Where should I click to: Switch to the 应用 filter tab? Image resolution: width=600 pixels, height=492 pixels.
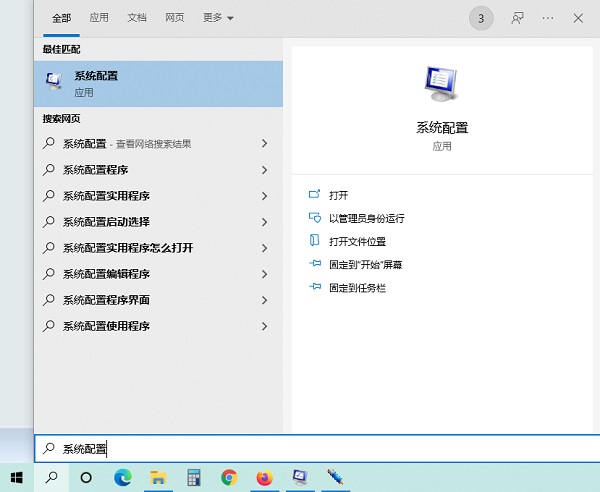[99, 18]
